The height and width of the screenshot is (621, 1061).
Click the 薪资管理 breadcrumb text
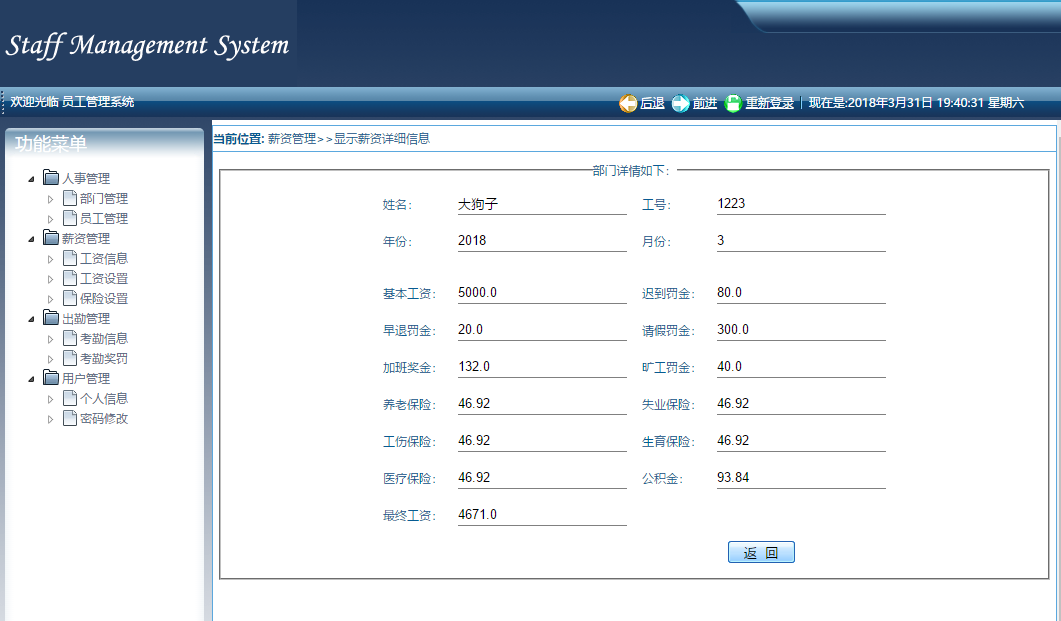tap(292, 139)
